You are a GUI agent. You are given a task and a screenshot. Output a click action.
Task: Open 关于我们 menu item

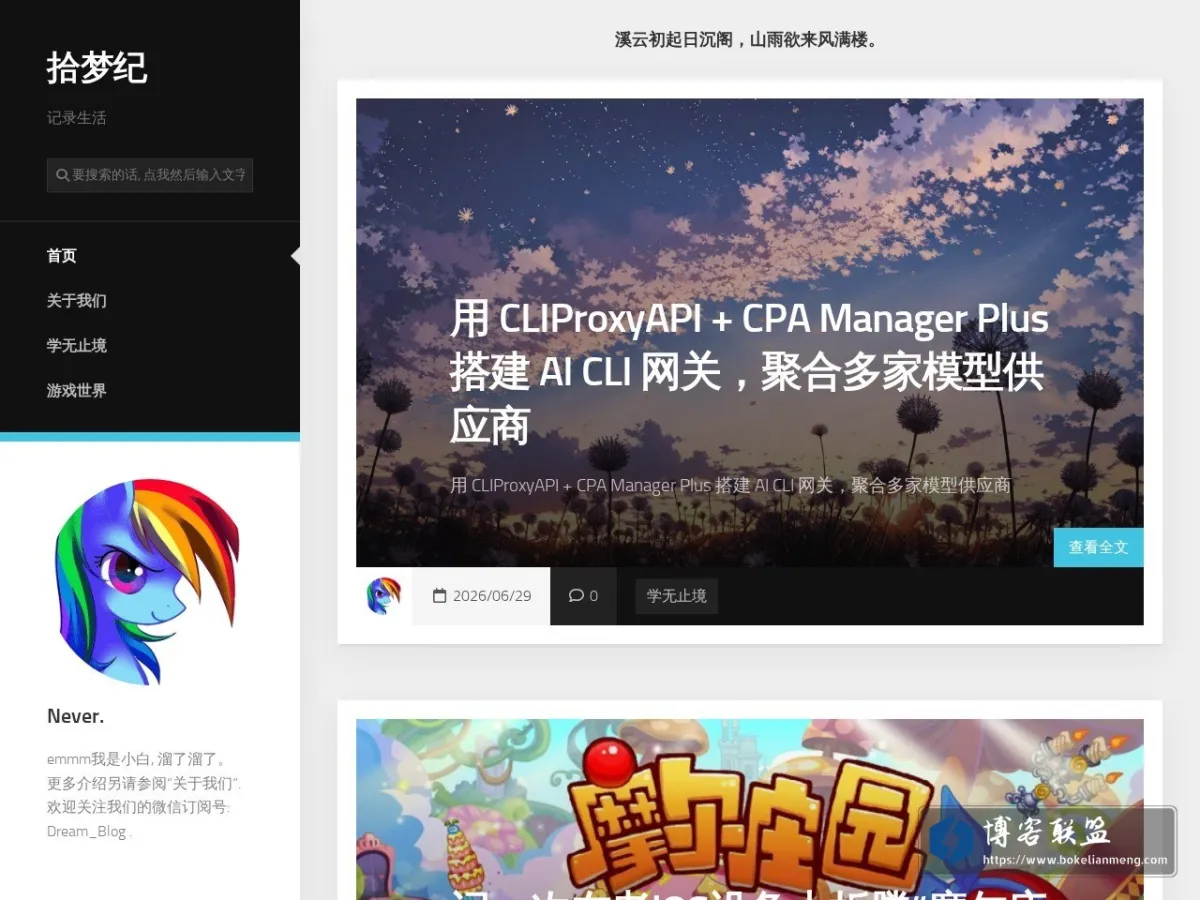click(77, 301)
